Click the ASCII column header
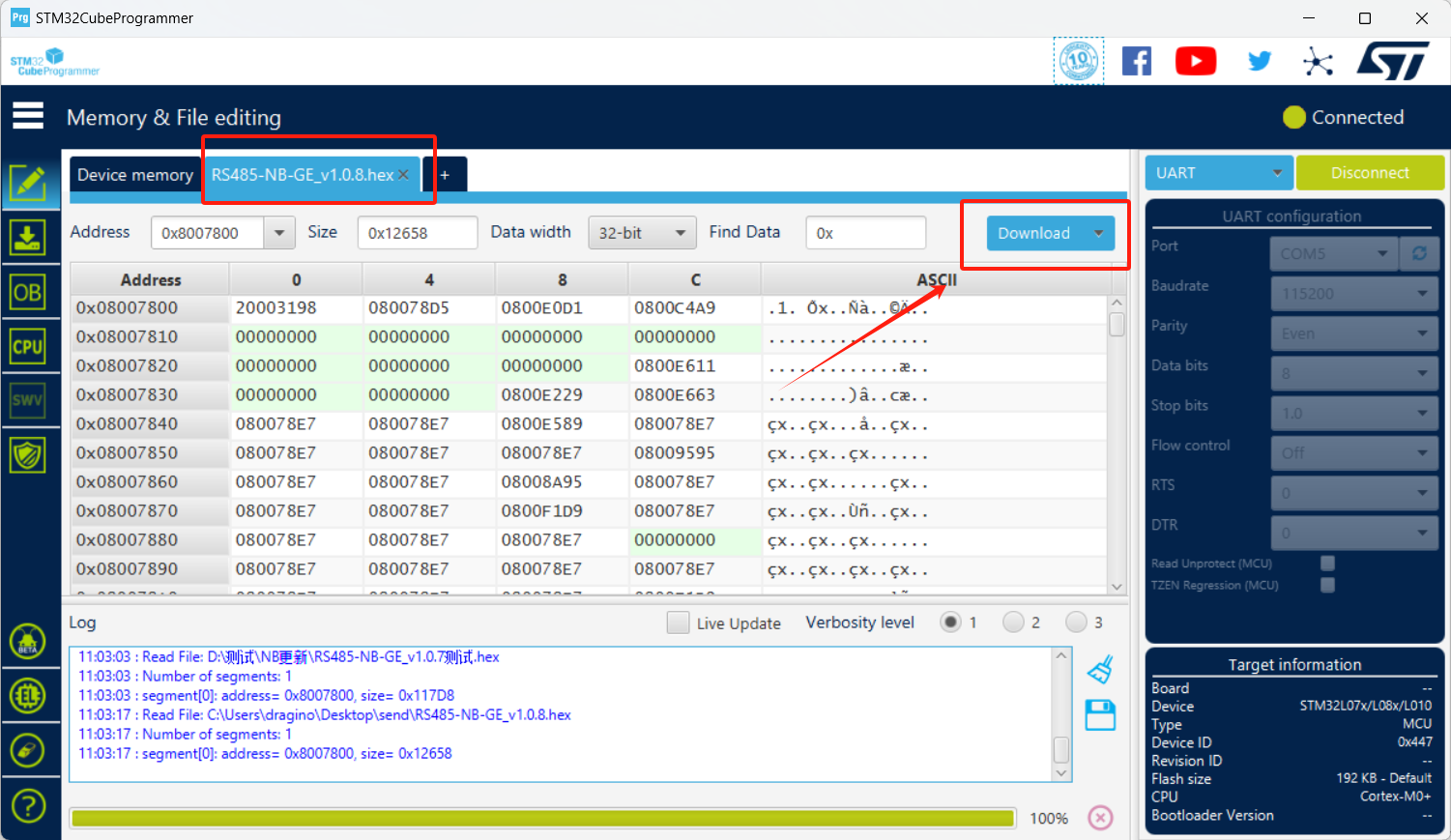The height and width of the screenshot is (840, 1451). (x=937, y=280)
